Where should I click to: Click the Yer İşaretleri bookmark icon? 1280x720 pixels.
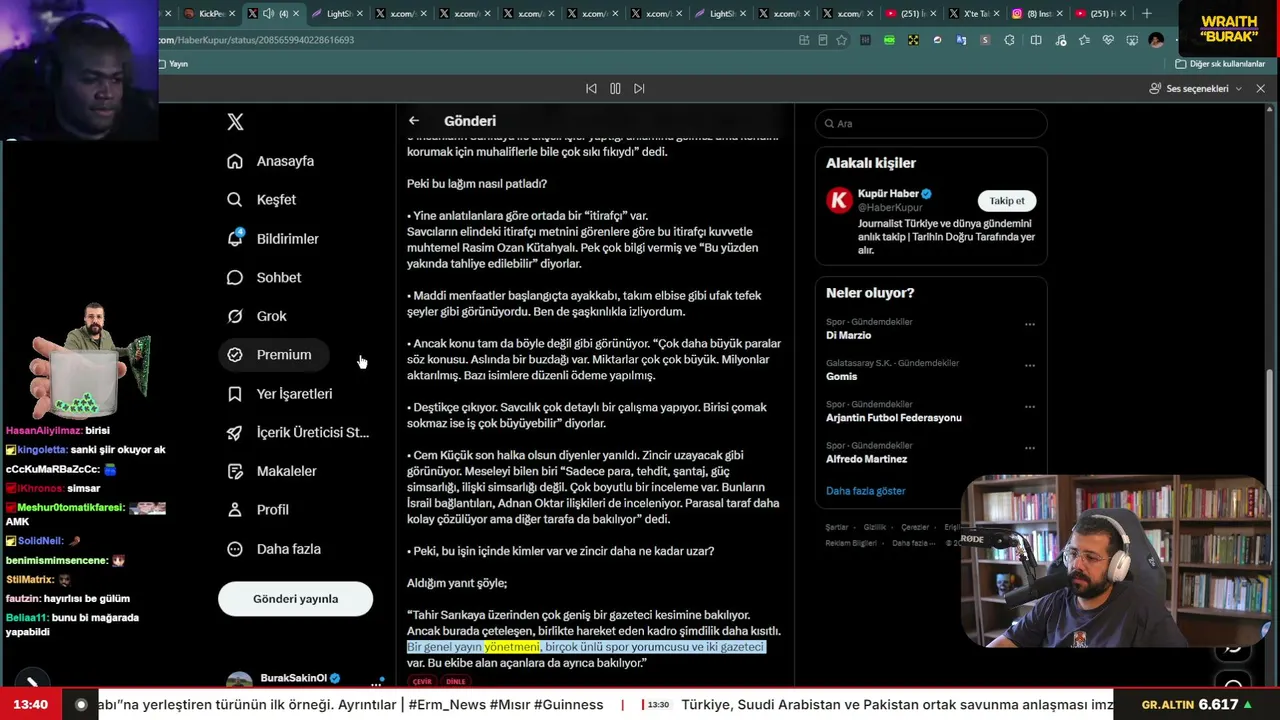[x=235, y=394]
